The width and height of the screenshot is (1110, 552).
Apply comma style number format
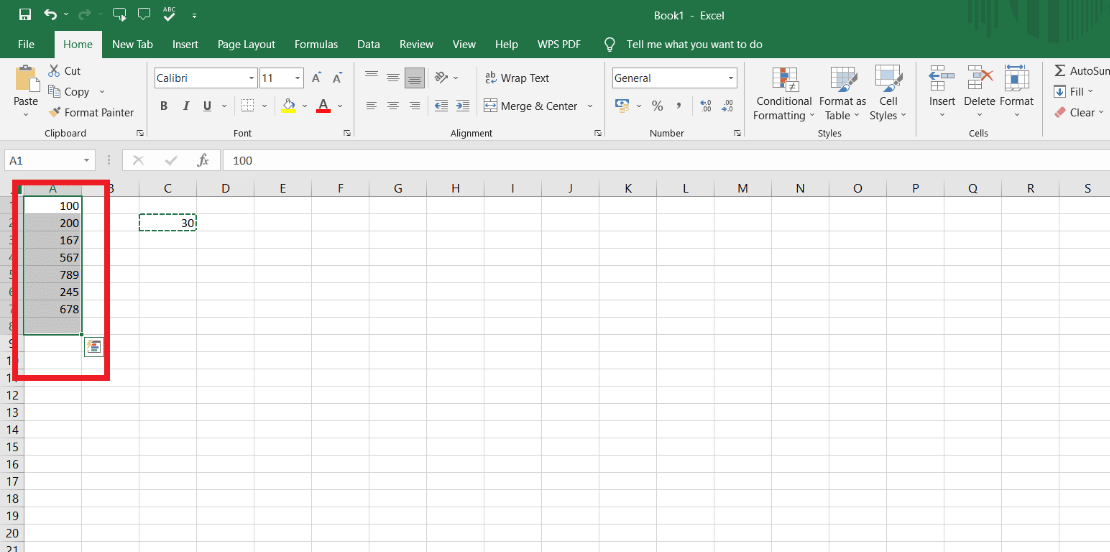coord(678,106)
